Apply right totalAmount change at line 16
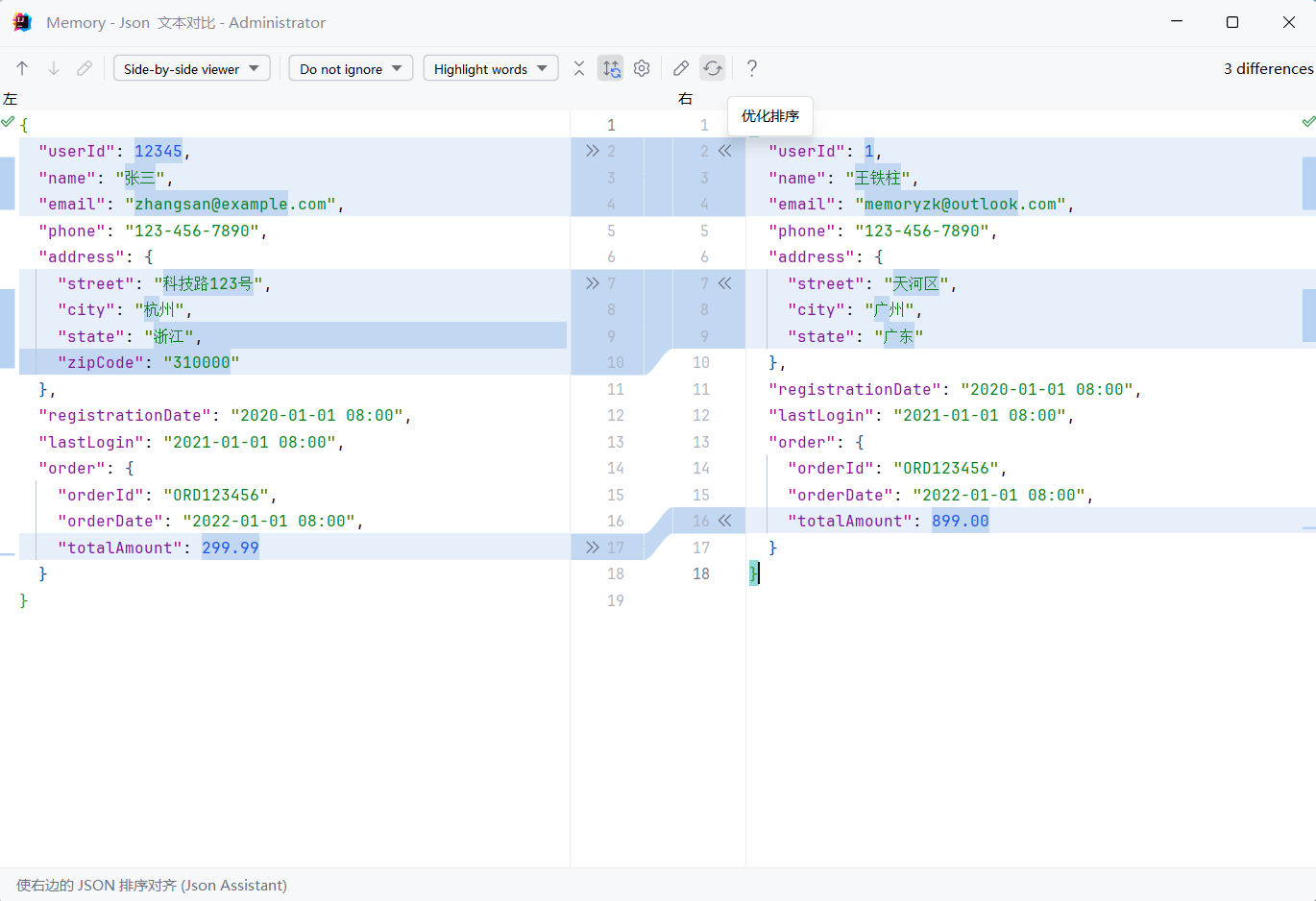The width and height of the screenshot is (1316, 901). coord(725,521)
